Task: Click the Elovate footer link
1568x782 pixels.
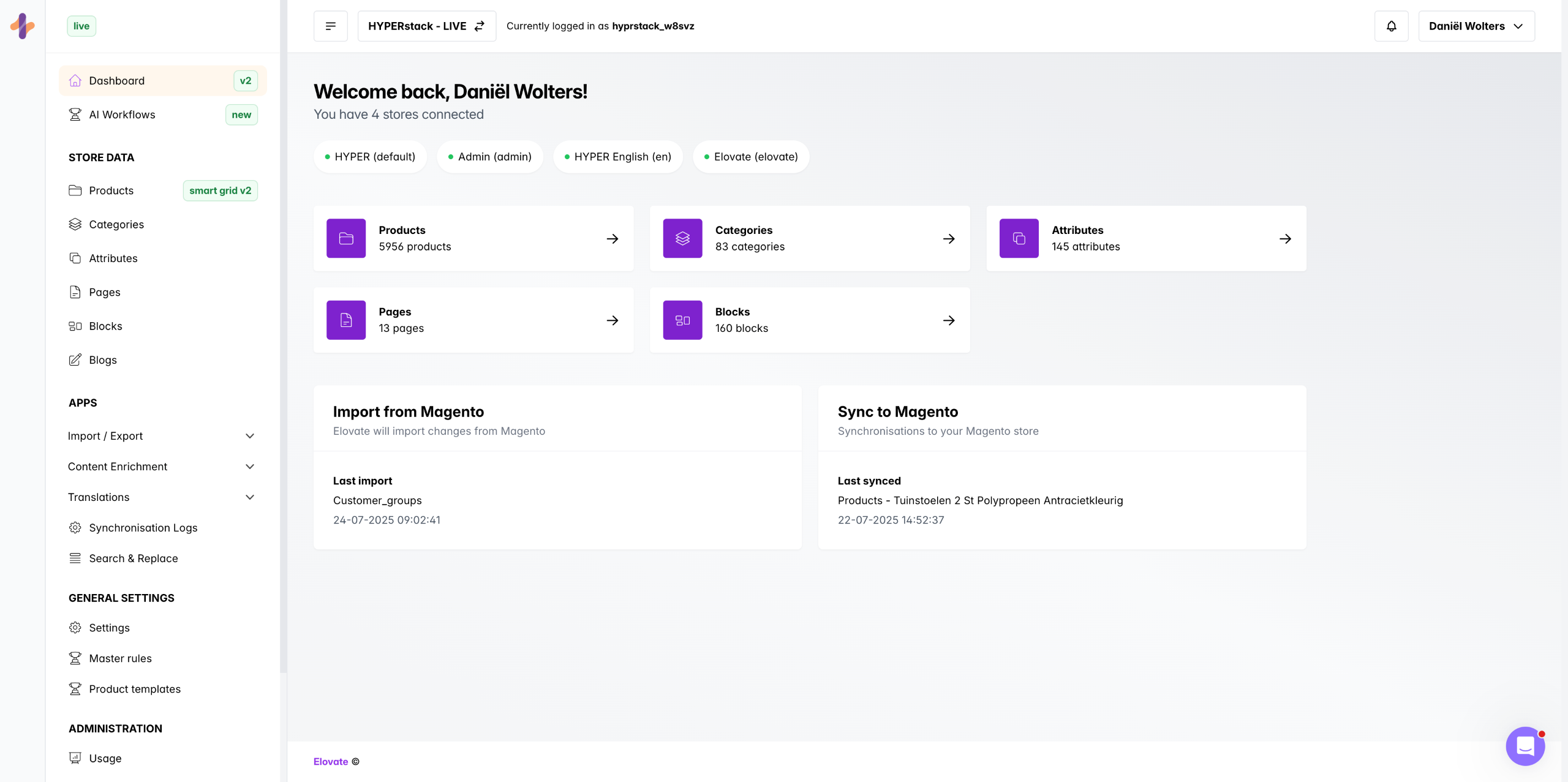Action: 330,761
